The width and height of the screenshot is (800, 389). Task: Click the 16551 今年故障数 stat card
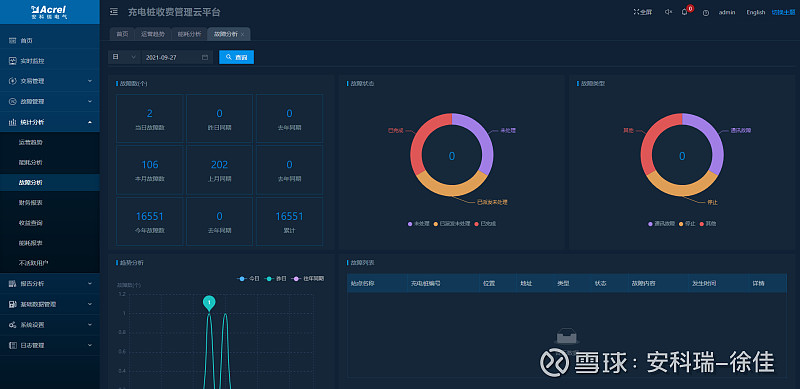click(x=149, y=222)
